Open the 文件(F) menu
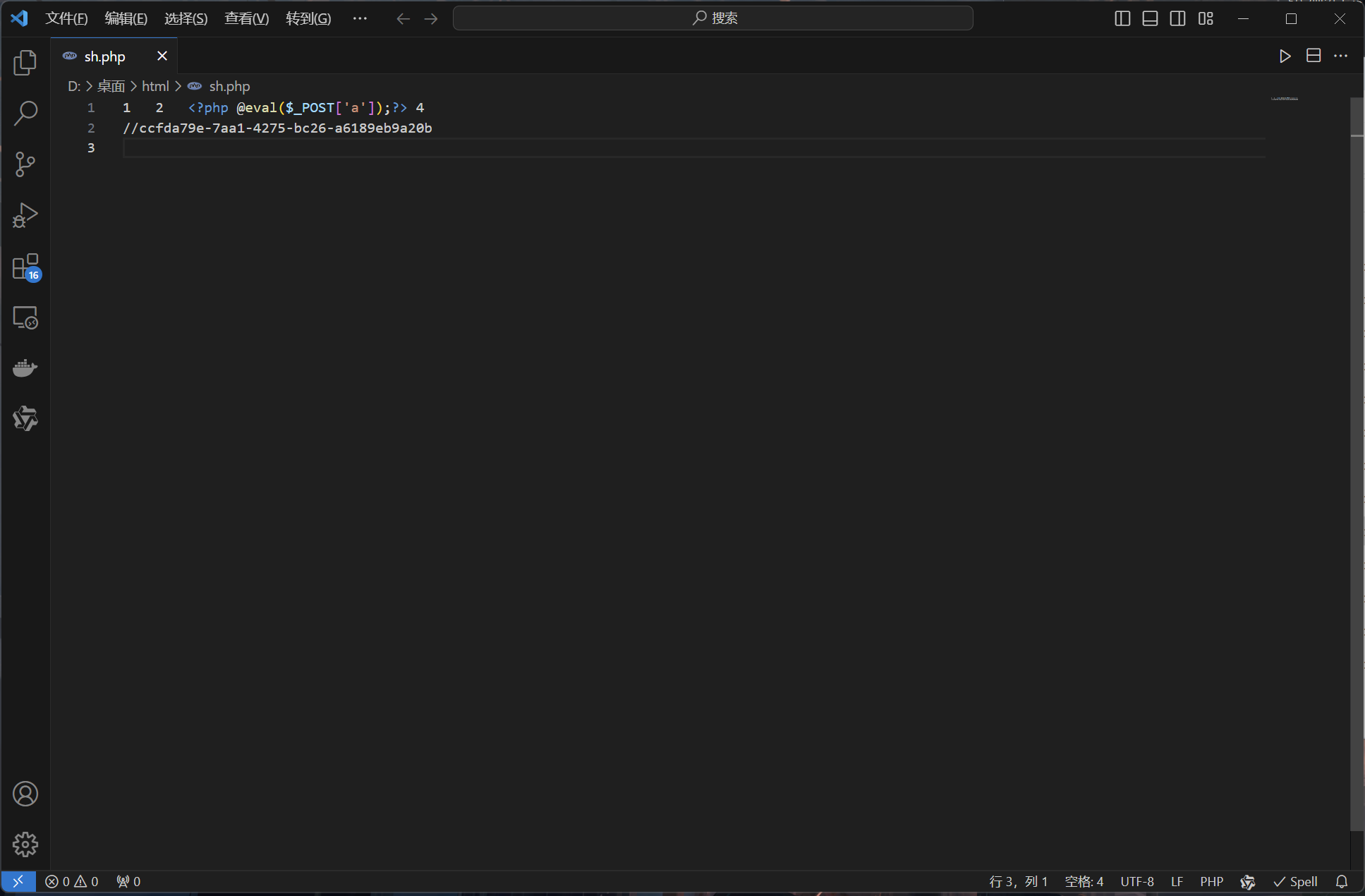Screen dimensions: 1365x896 (x=66, y=18)
